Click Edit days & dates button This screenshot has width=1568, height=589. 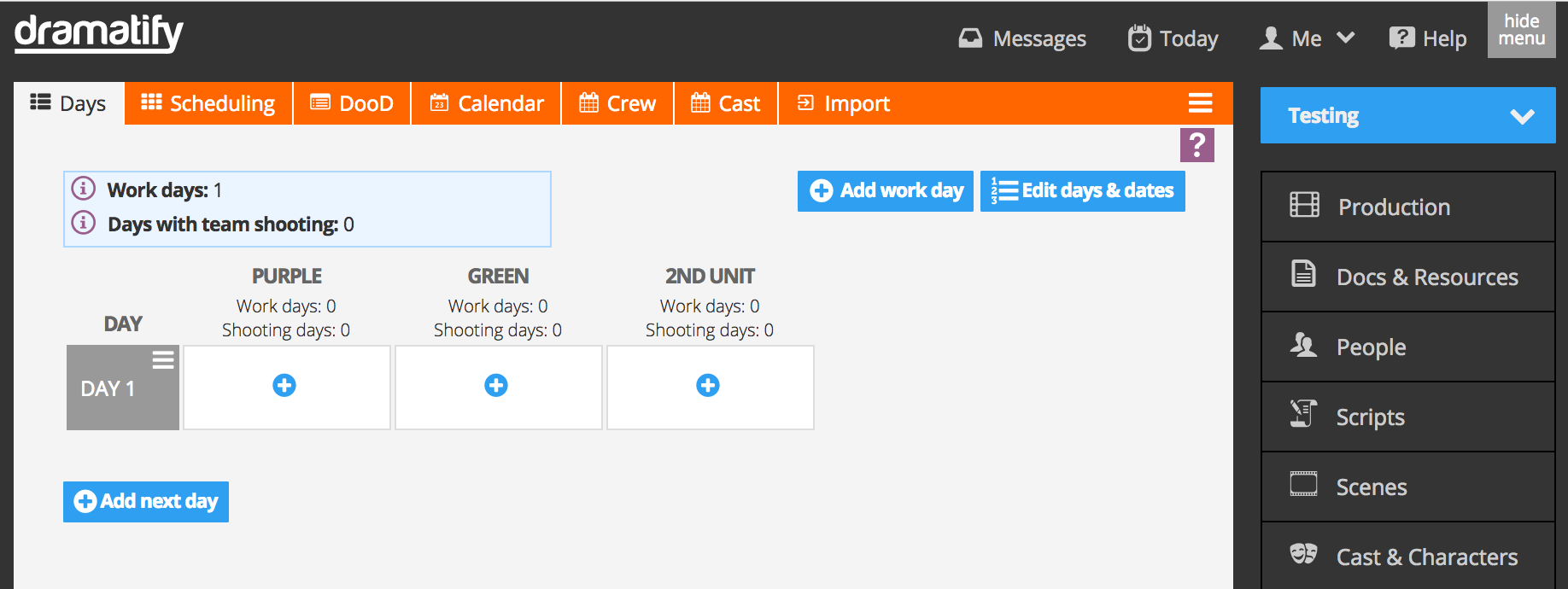[x=1083, y=191]
